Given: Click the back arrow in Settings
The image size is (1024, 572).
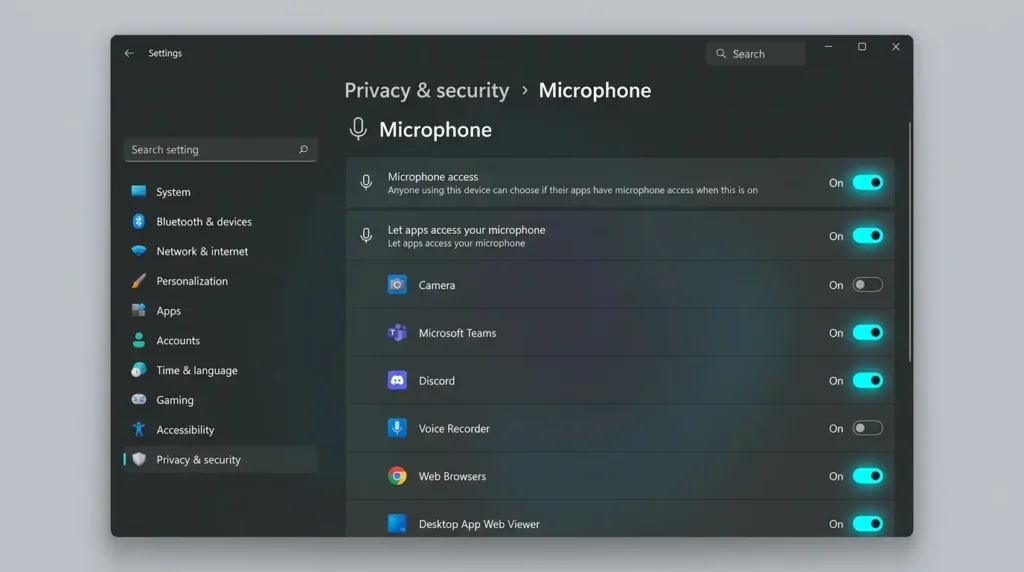Looking at the screenshot, I should (129, 54).
